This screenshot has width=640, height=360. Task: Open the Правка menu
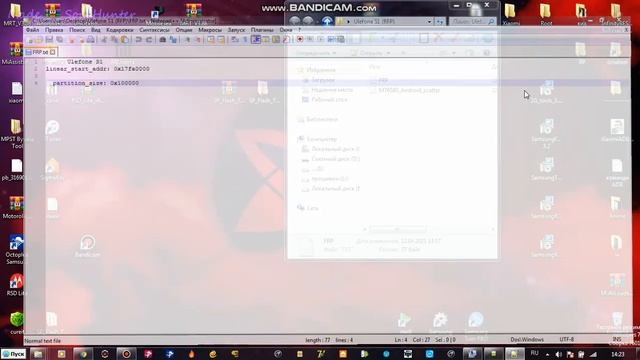[x=54, y=30]
